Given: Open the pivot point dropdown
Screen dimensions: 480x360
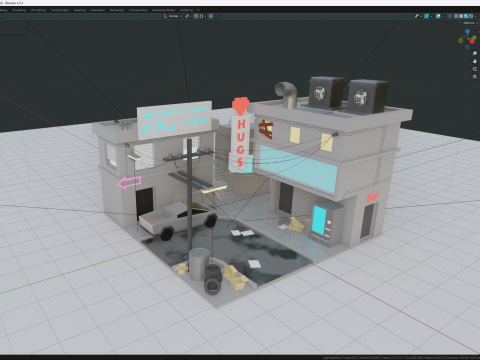Looking at the screenshot, I should 188,16.
